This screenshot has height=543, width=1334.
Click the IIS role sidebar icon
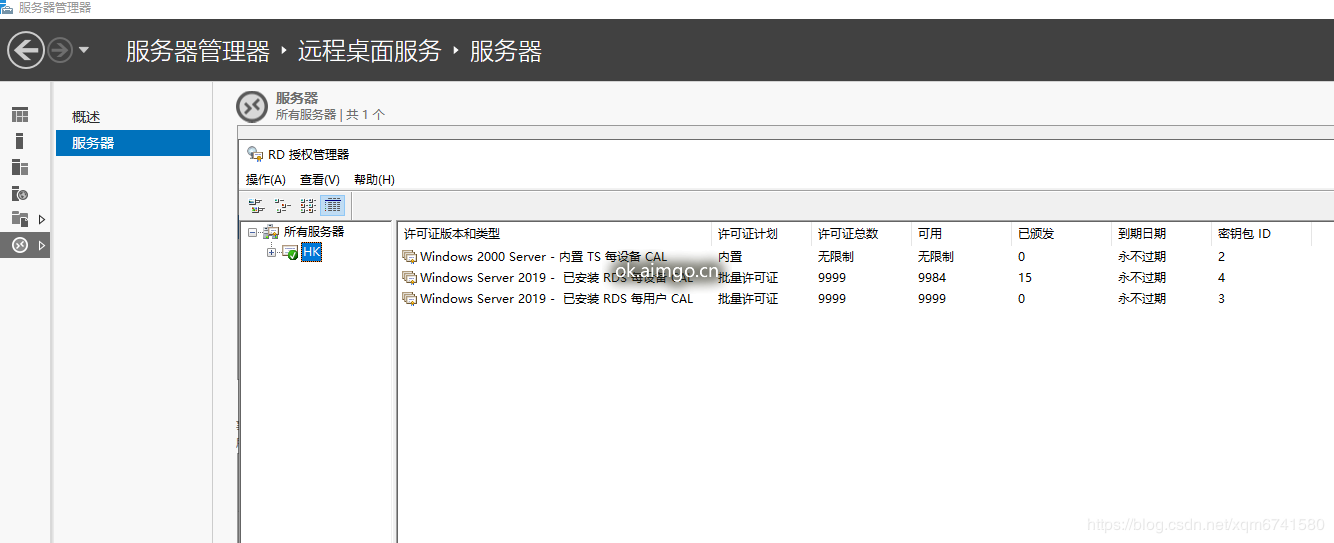point(20,193)
